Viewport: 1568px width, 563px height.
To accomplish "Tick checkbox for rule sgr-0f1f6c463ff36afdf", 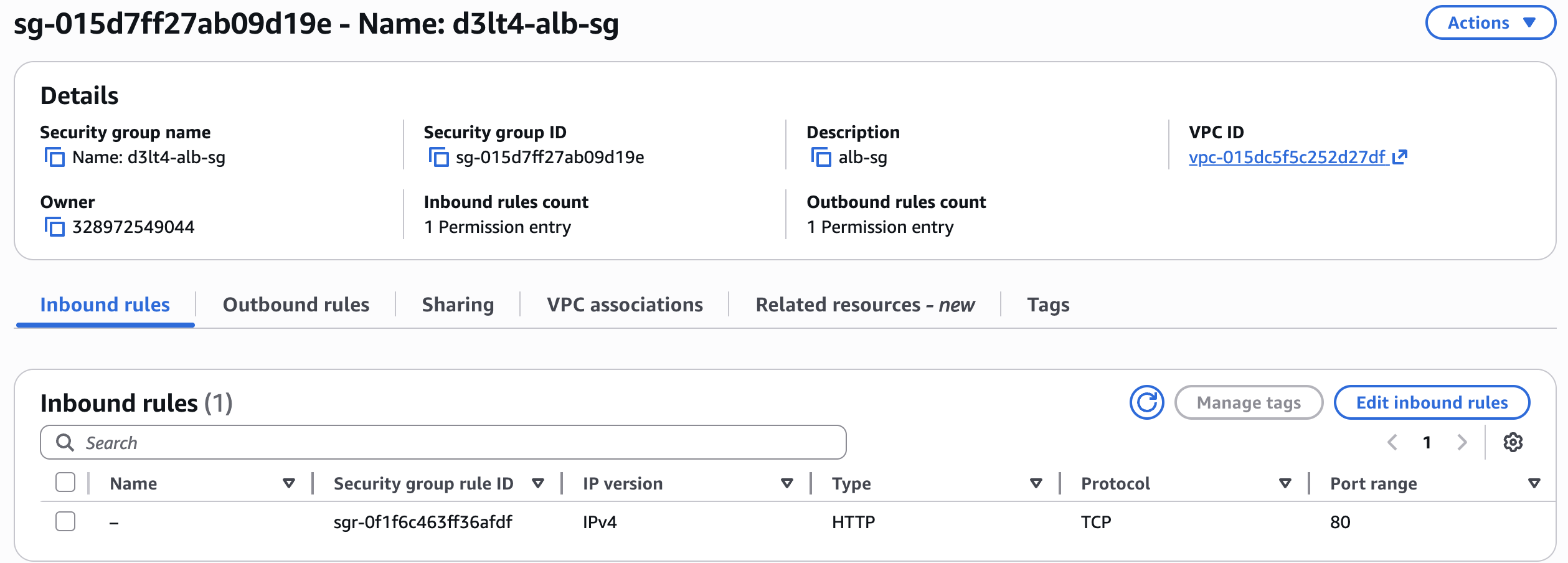I will (x=65, y=521).
